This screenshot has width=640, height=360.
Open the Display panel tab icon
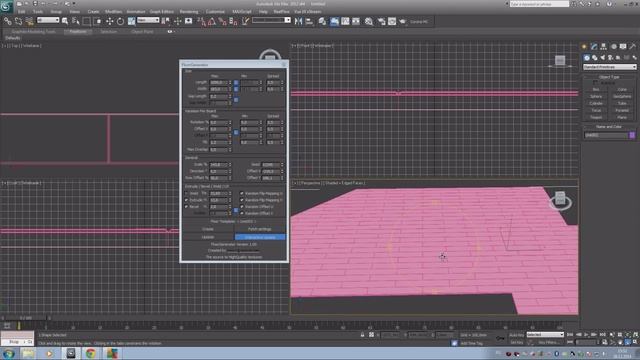coord(623,47)
